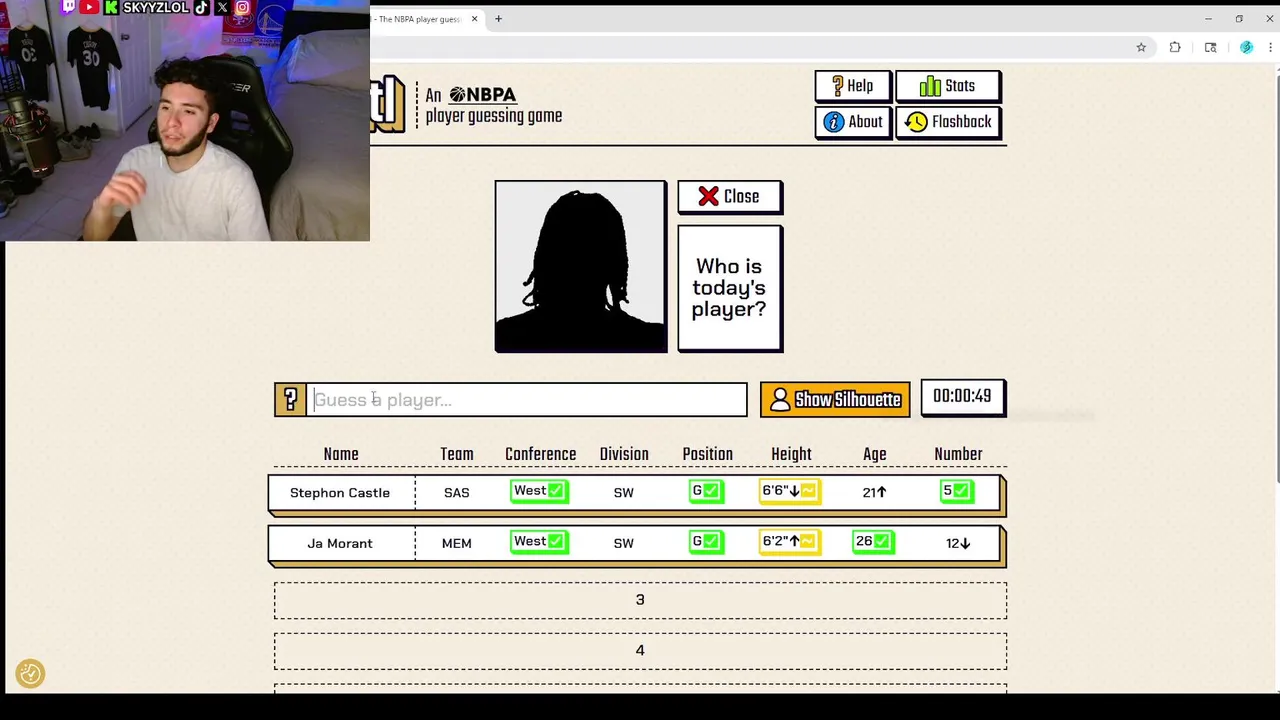This screenshot has width=1280, height=720.
Task: Open a new browser tab with plus
Action: [498, 18]
